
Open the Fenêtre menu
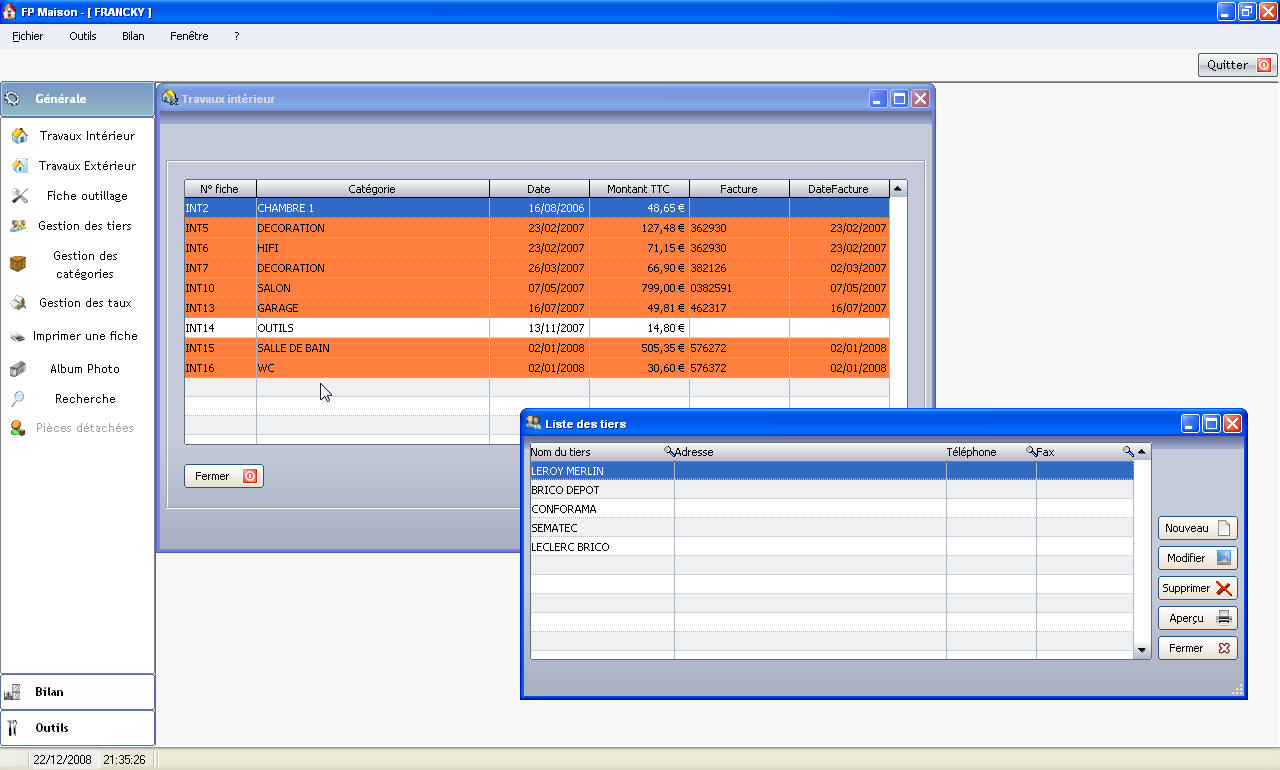point(189,36)
